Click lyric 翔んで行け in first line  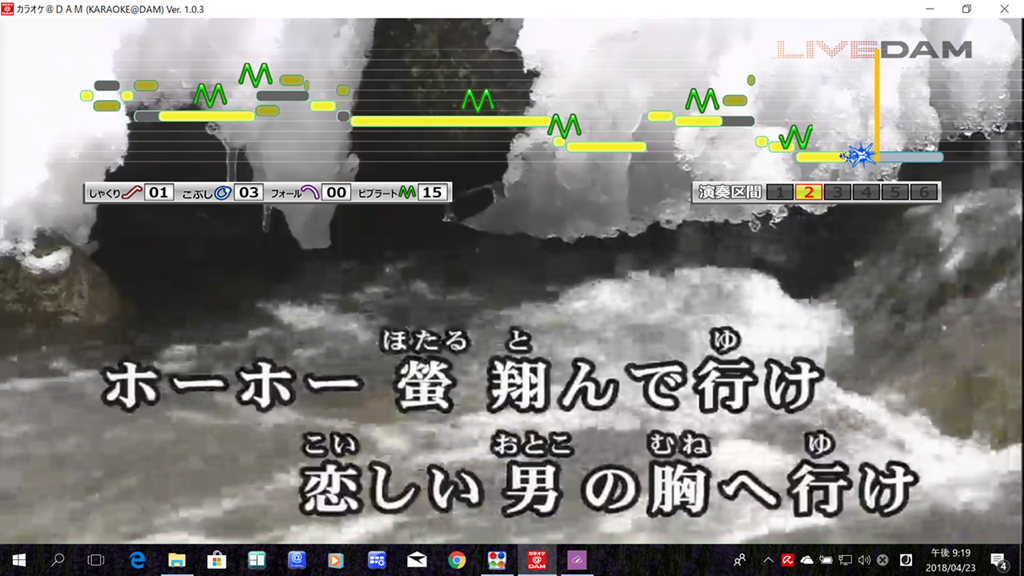tap(654, 385)
